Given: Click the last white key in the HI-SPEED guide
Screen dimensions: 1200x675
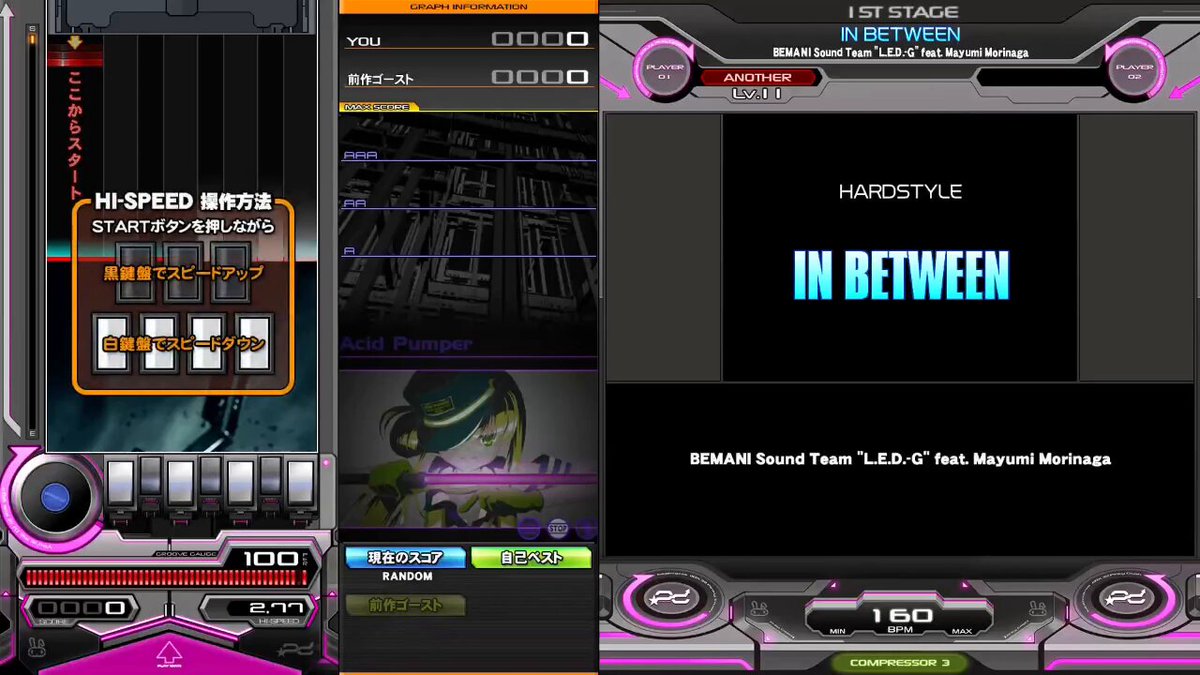Looking at the screenshot, I should (x=254, y=343).
